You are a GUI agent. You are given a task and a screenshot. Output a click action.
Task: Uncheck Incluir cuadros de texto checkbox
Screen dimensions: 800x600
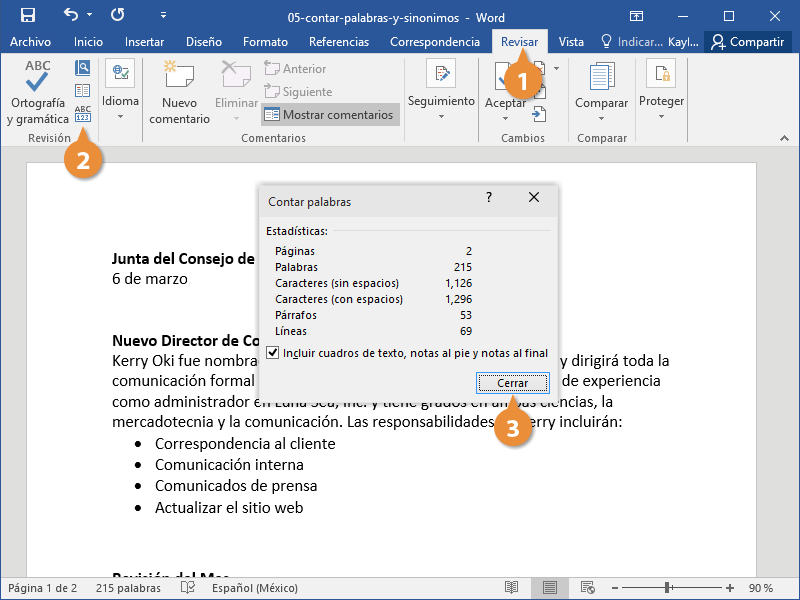(272, 353)
